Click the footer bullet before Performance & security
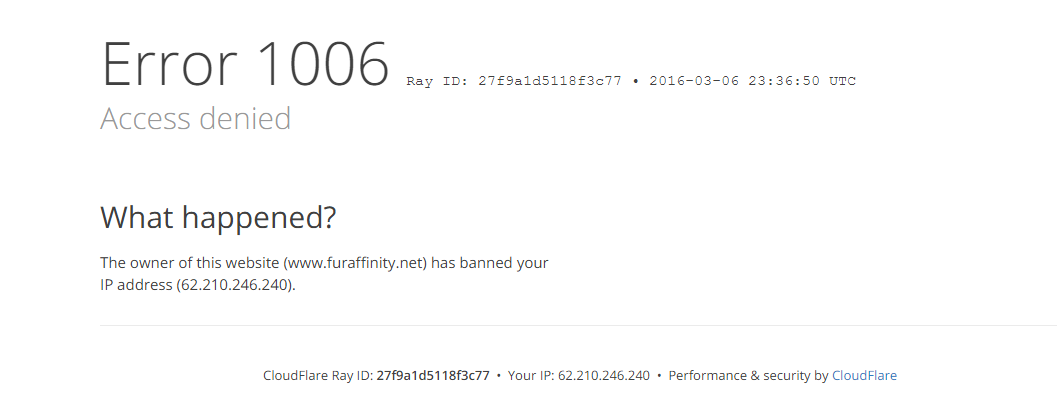This screenshot has height=417, width=1057. [x=659, y=376]
